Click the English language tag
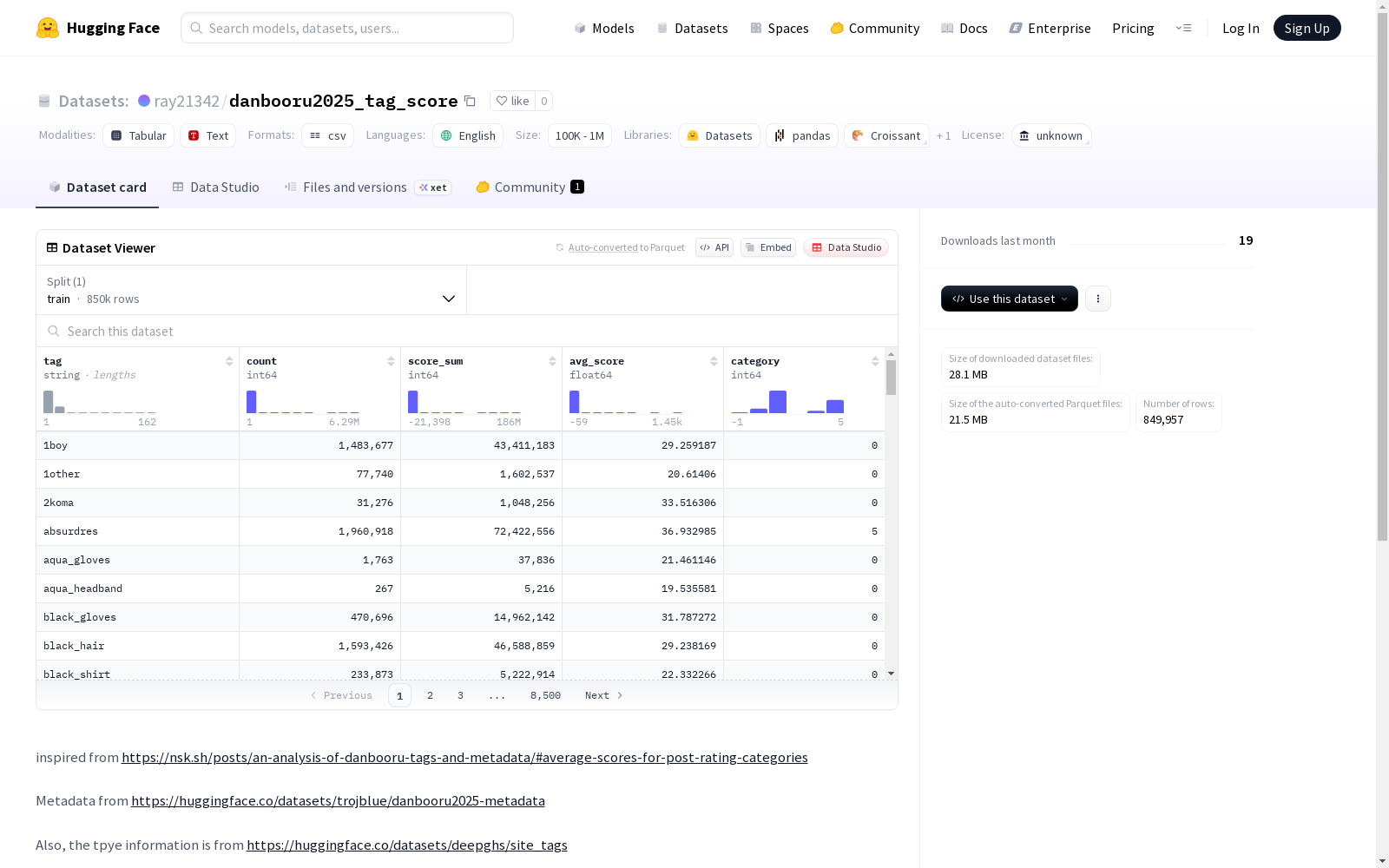1389x868 pixels. 468,135
